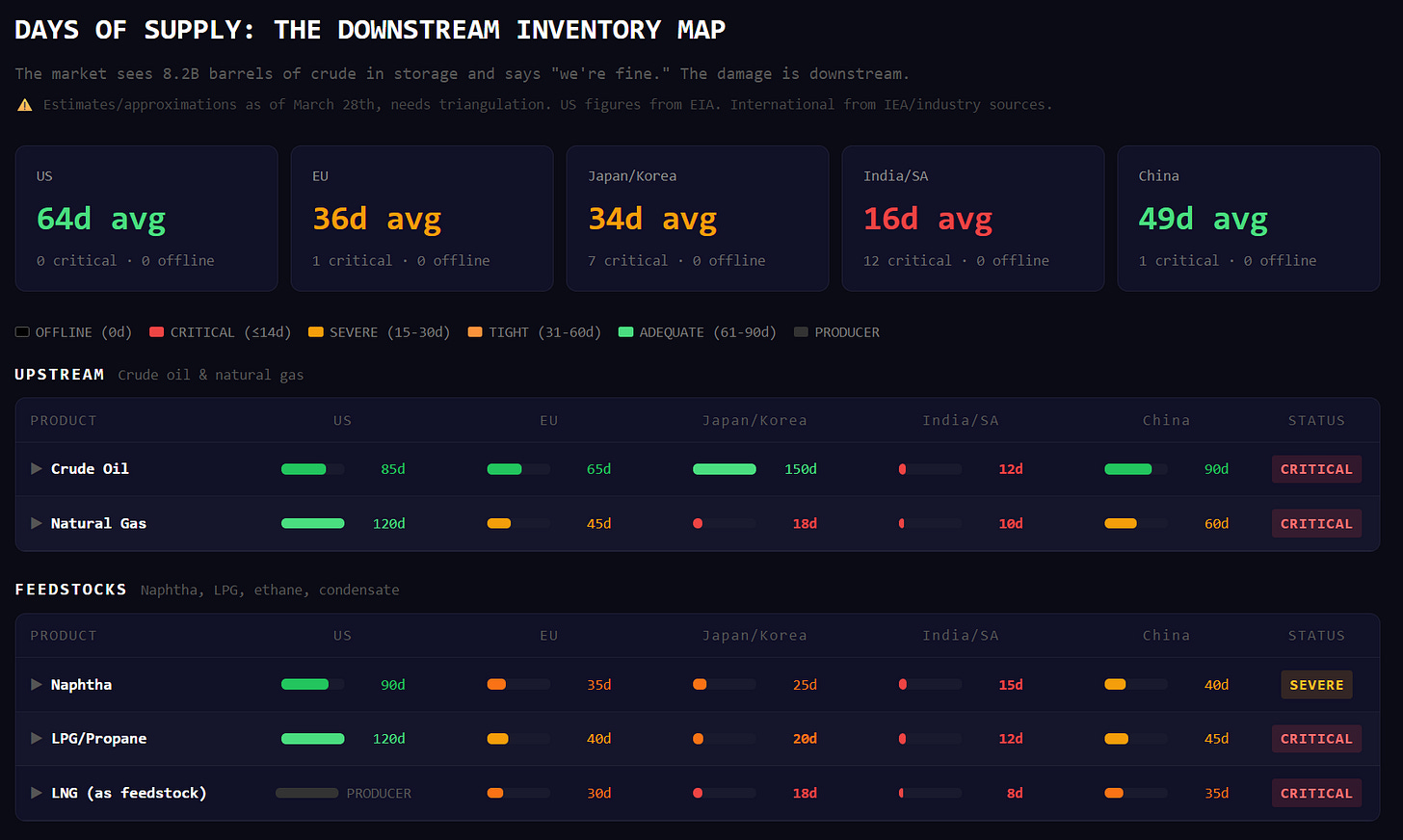Expand the LPG/Propane row
1403x840 pixels.
(37, 739)
